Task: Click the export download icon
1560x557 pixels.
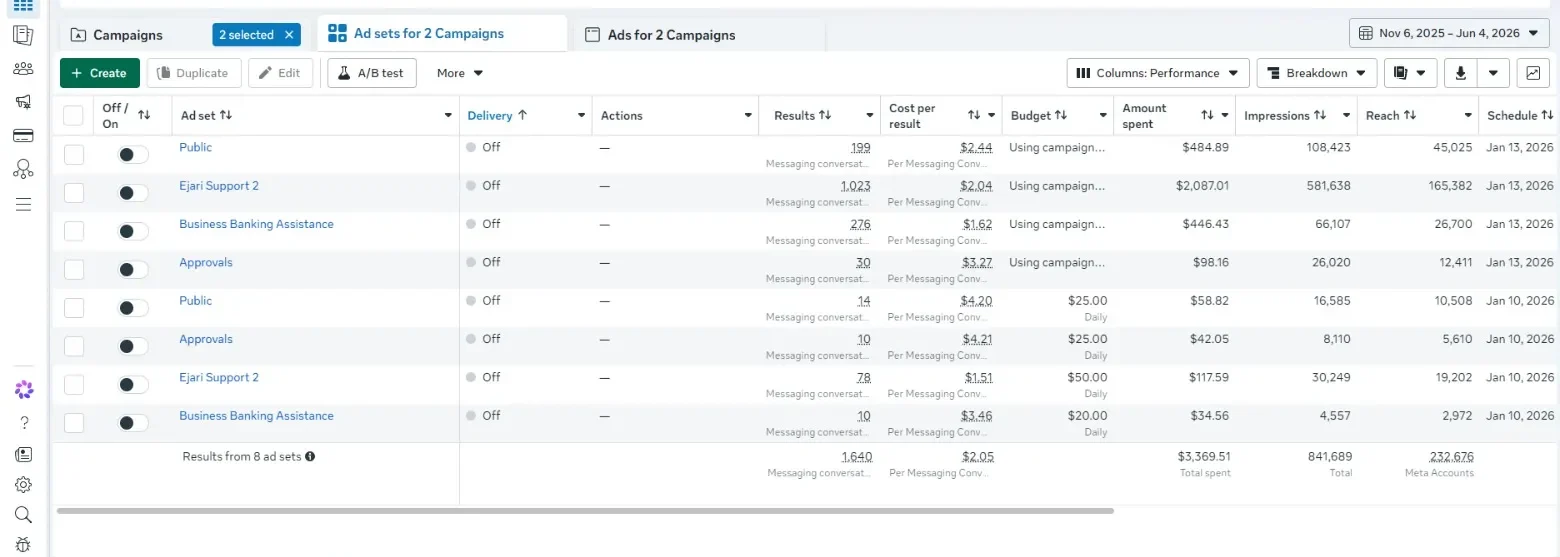Action: click(x=1462, y=73)
